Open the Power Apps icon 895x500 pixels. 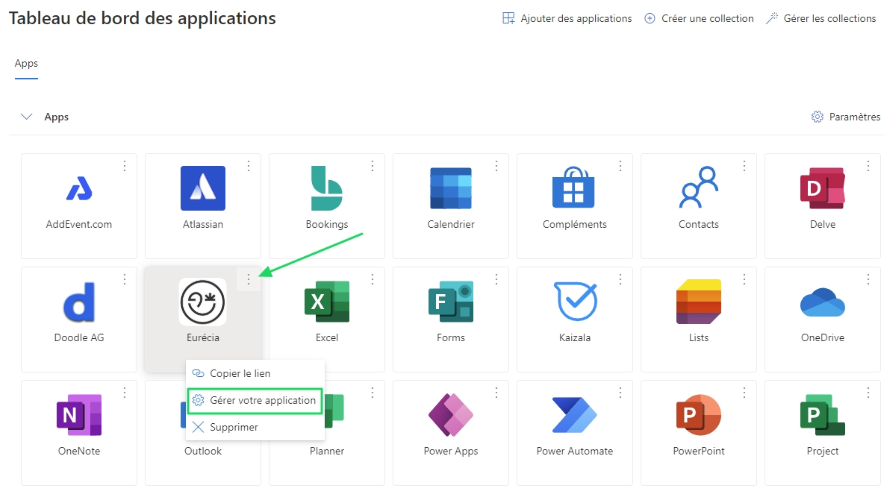click(451, 415)
